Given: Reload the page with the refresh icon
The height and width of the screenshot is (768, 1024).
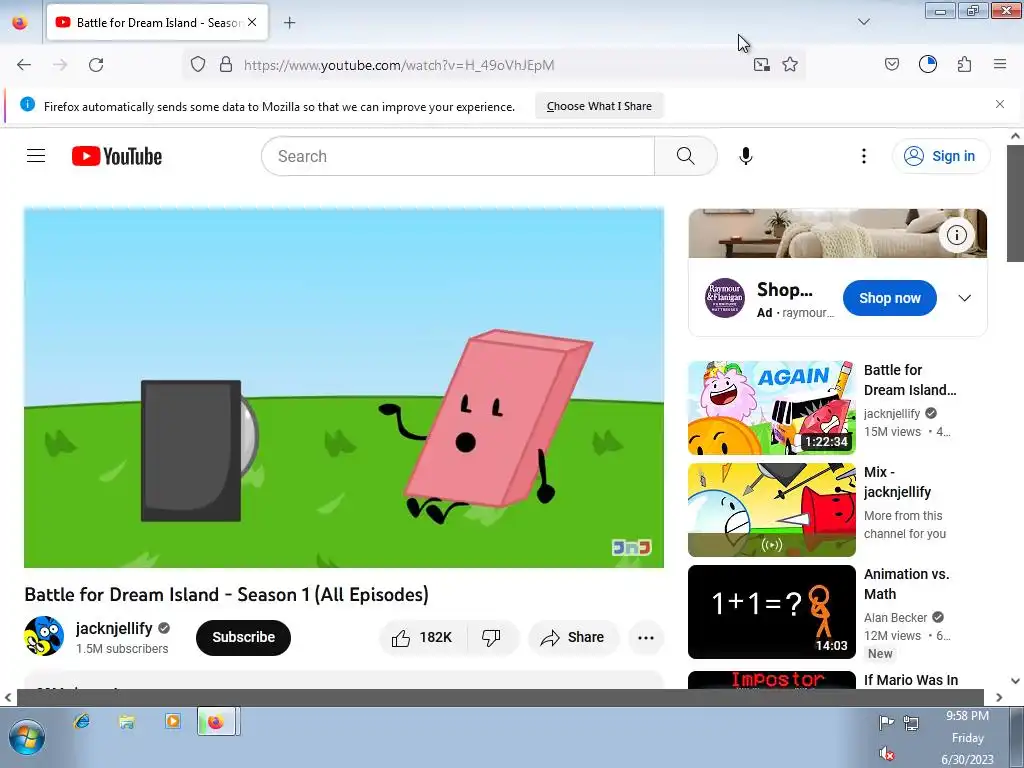Looking at the screenshot, I should pos(96,65).
